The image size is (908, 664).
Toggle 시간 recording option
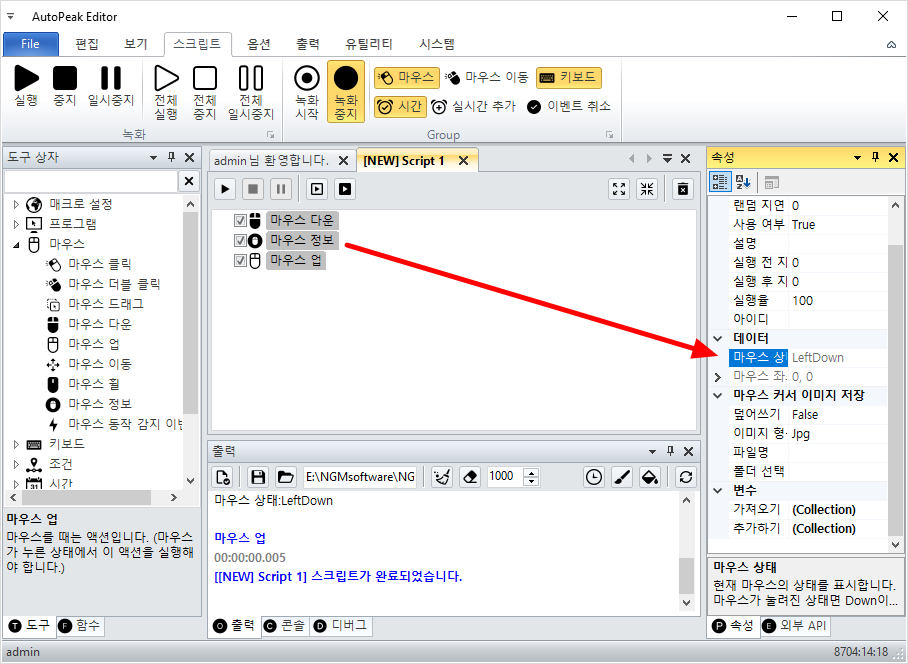pos(400,107)
